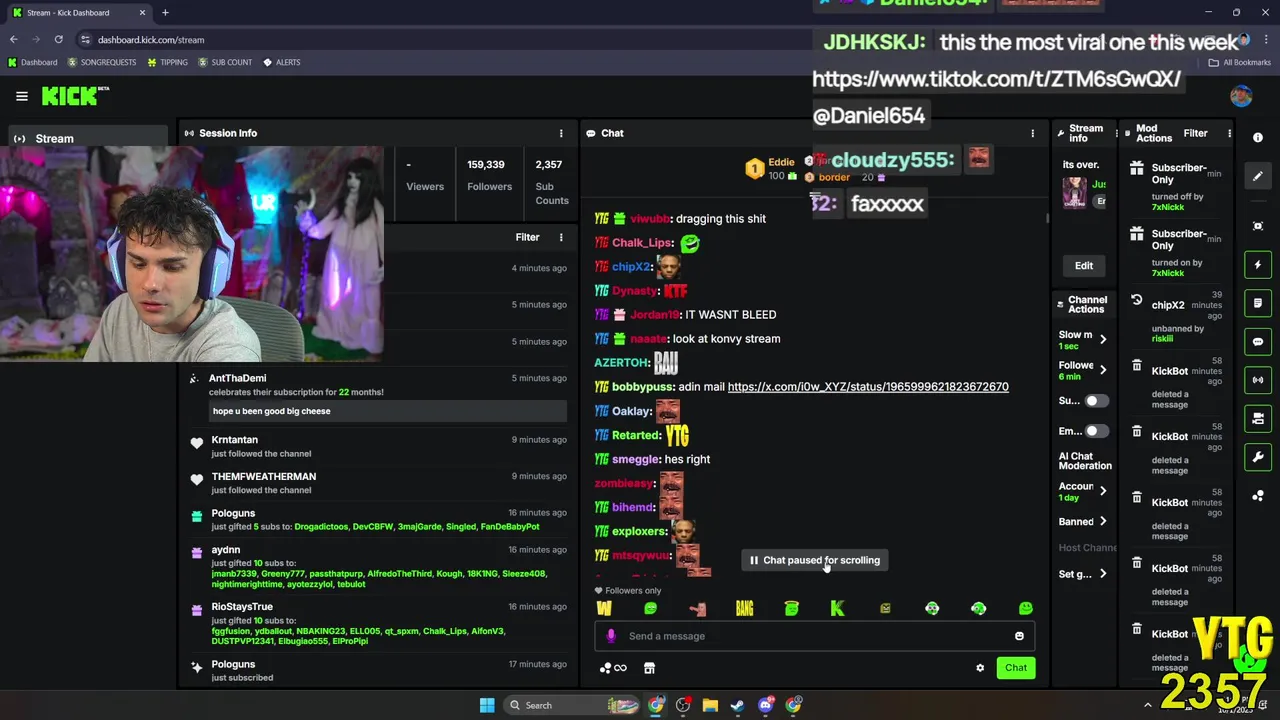1280x720 pixels.
Task: Click the pencil edit icon in sidebar
Action: 1258,176
